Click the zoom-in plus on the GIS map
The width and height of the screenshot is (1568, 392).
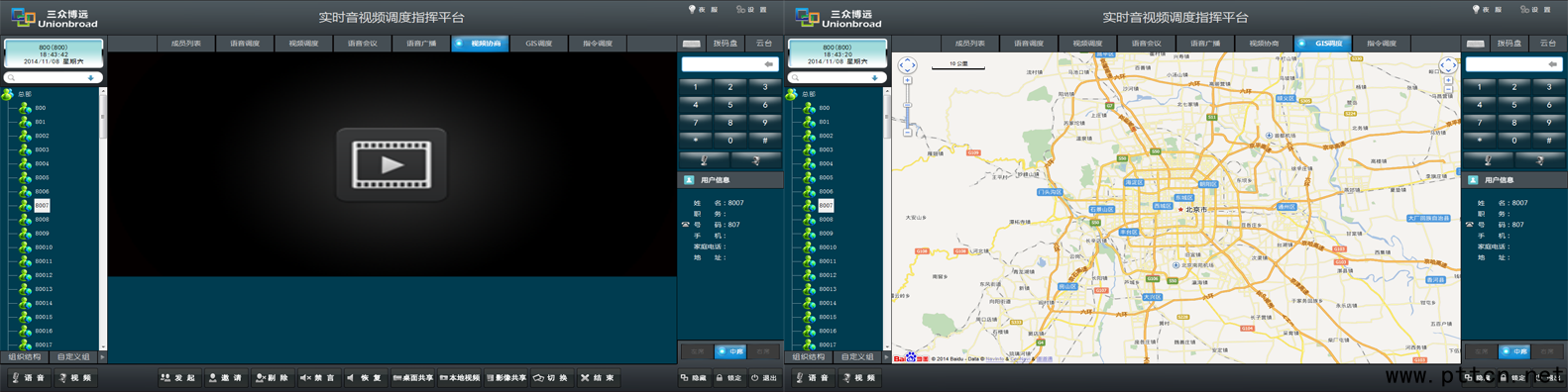pos(907,81)
